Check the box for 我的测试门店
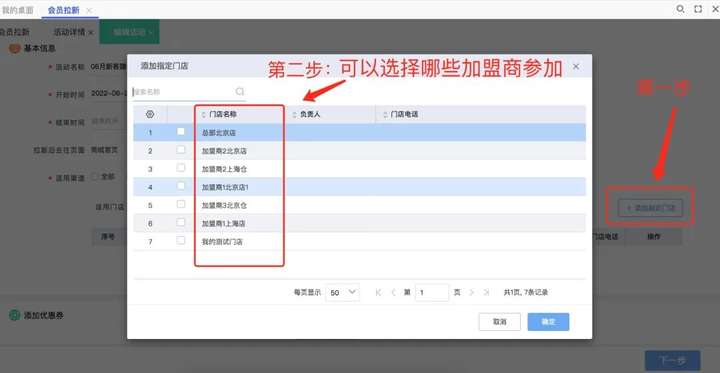This screenshot has height=373, width=720. [x=181, y=240]
